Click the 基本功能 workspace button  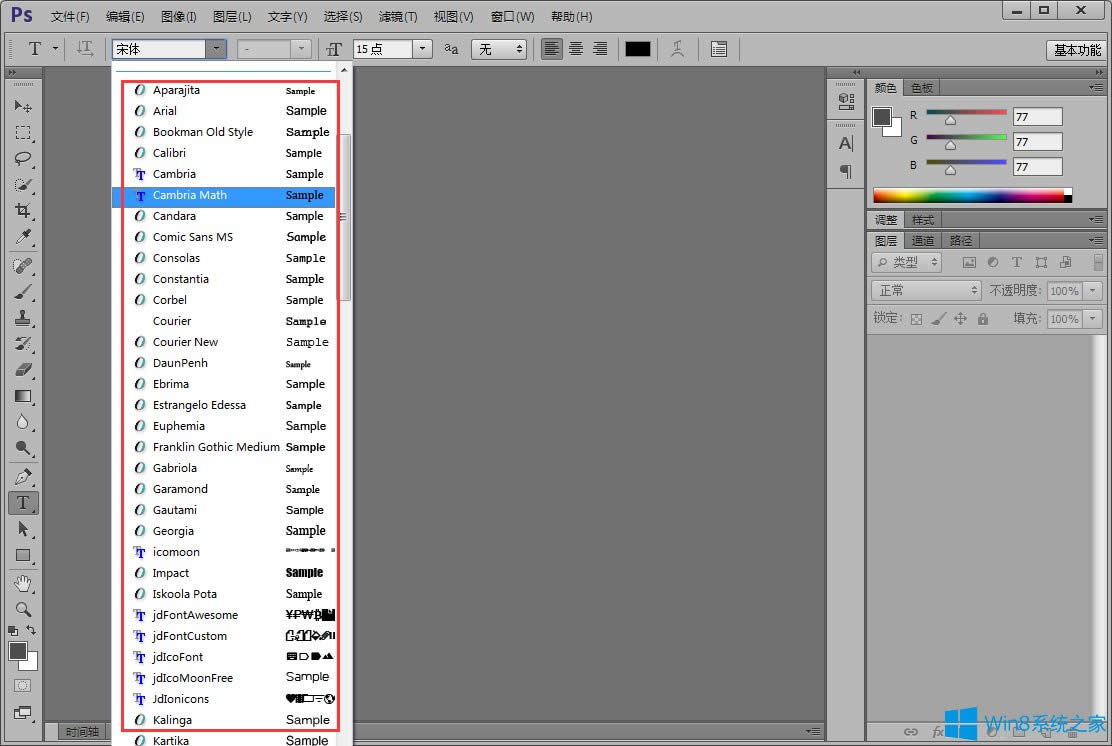pos(1077,50)
